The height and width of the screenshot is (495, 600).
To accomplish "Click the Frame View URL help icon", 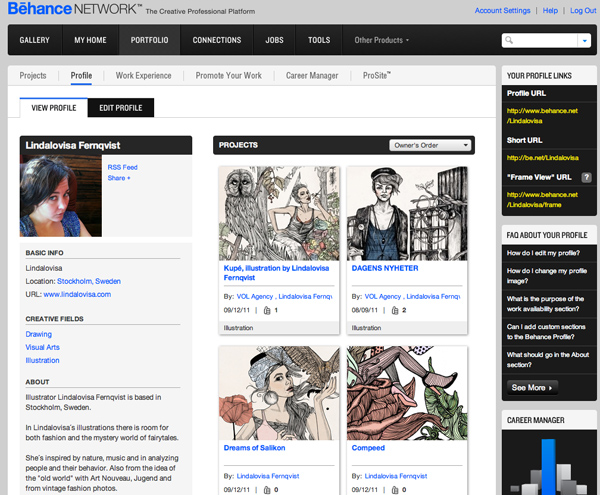I will pos(586,177).
